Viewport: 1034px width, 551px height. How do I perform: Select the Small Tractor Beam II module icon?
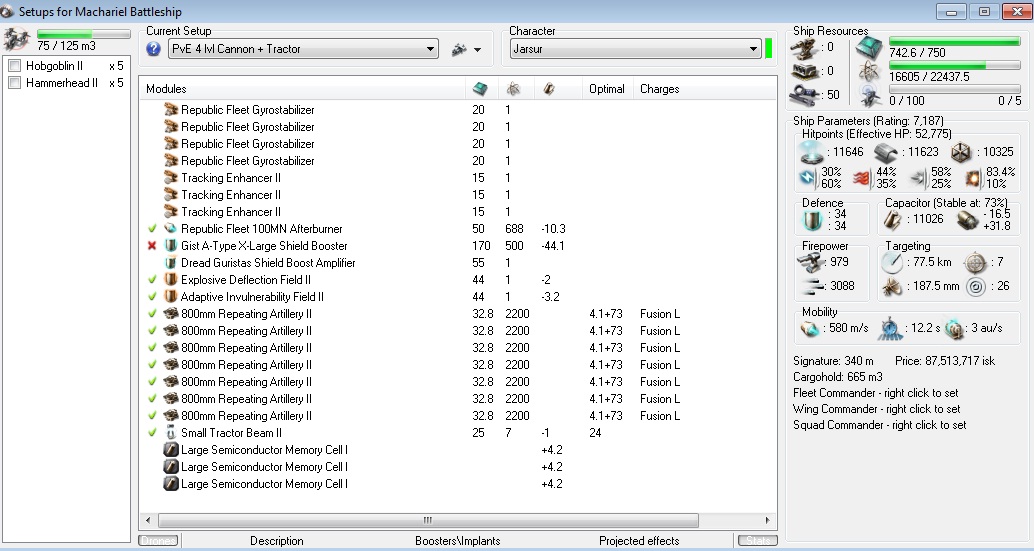point(171,432)
